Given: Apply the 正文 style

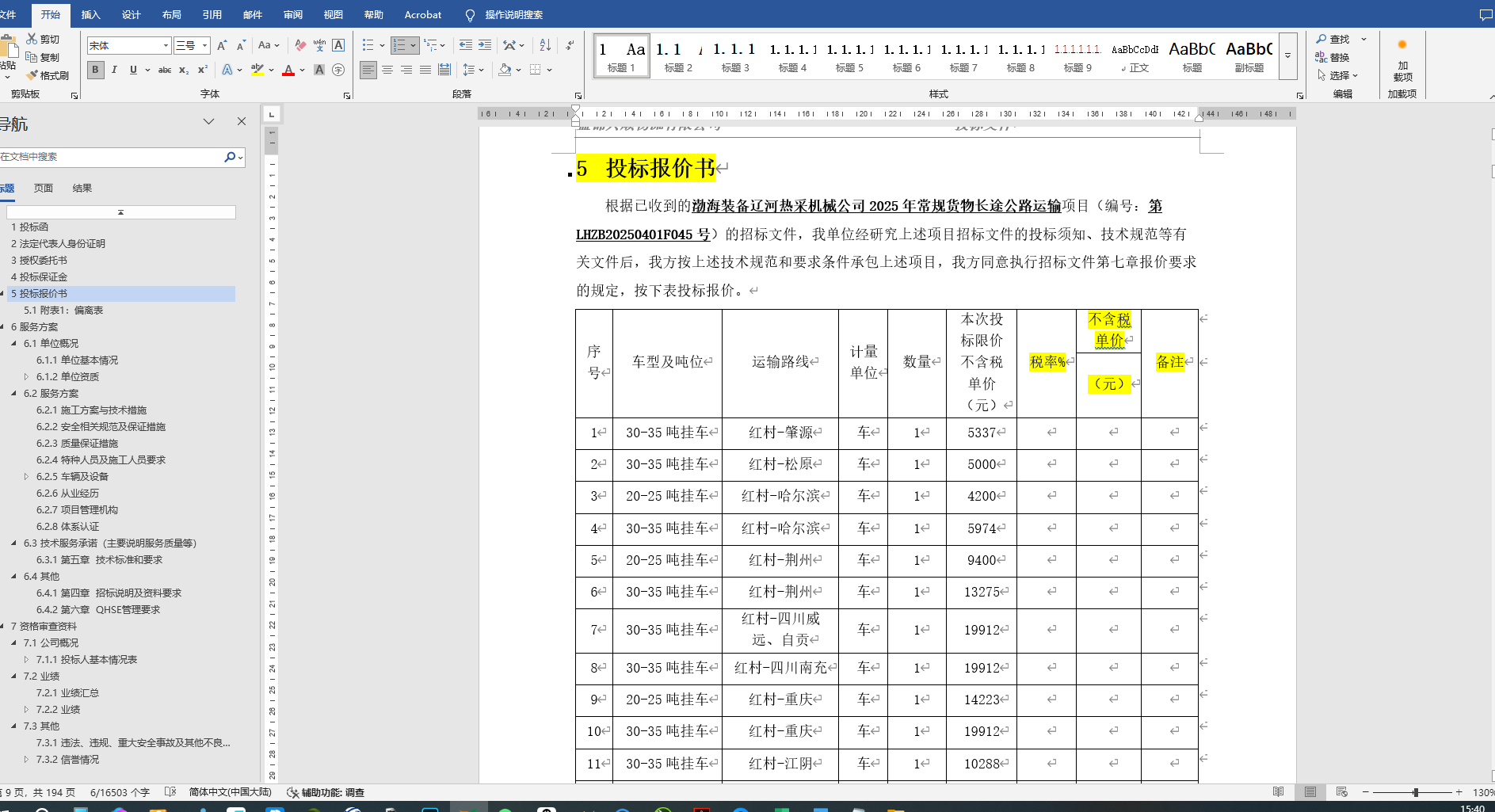Looking at the screenshot, I should point(1135,56).
